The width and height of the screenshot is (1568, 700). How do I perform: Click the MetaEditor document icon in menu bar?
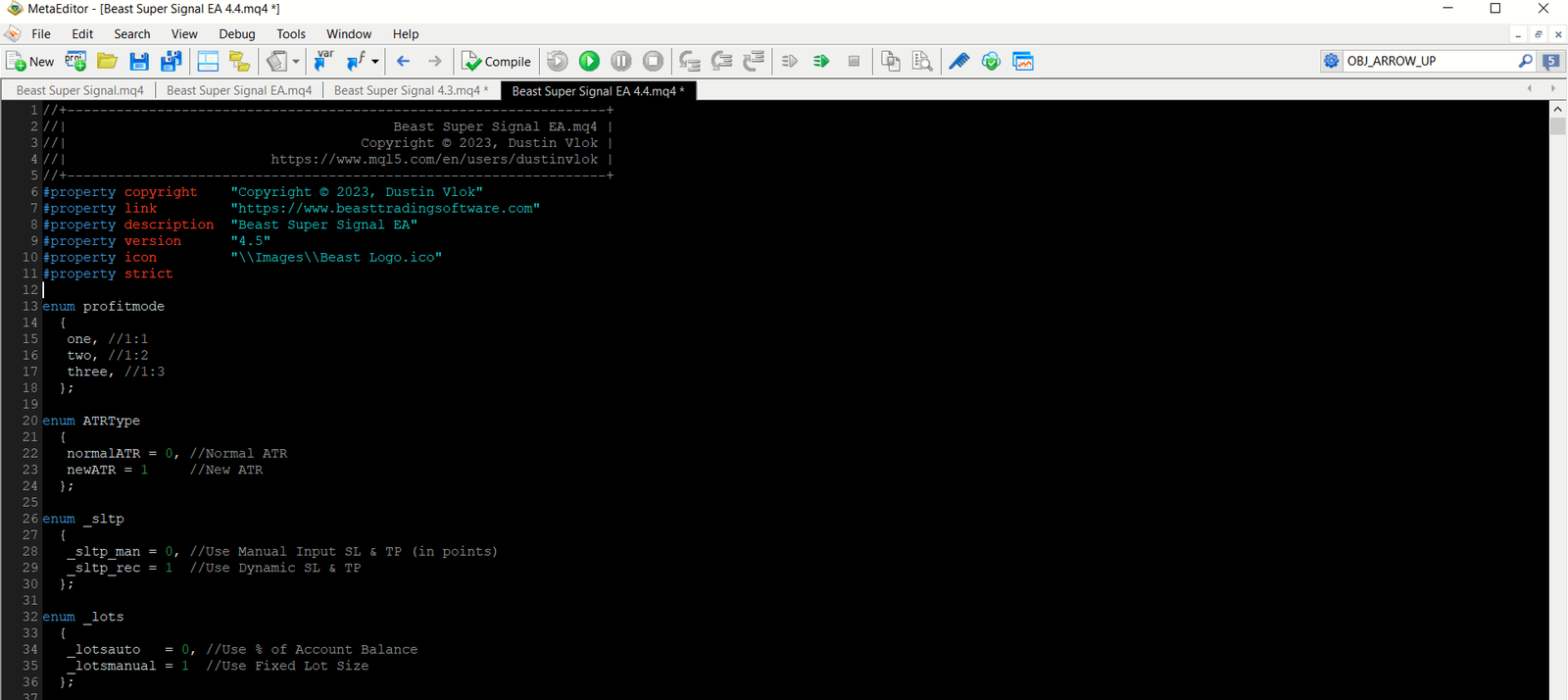(x=12, y=33)
